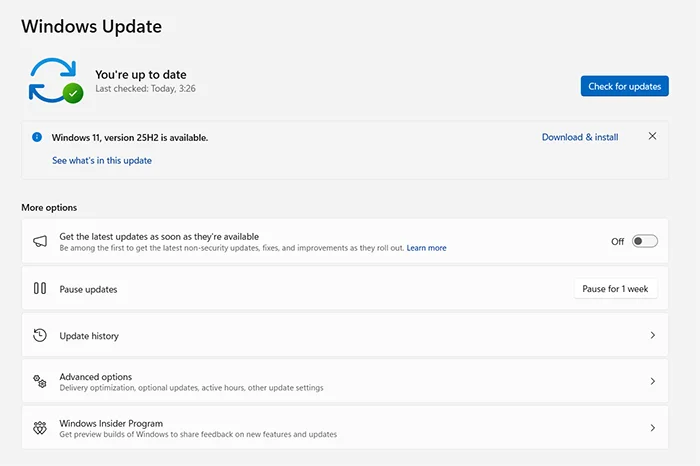This screenshot has height=466, width=700.
Task: Open See what's in this update link
Action: coord(102,160)
